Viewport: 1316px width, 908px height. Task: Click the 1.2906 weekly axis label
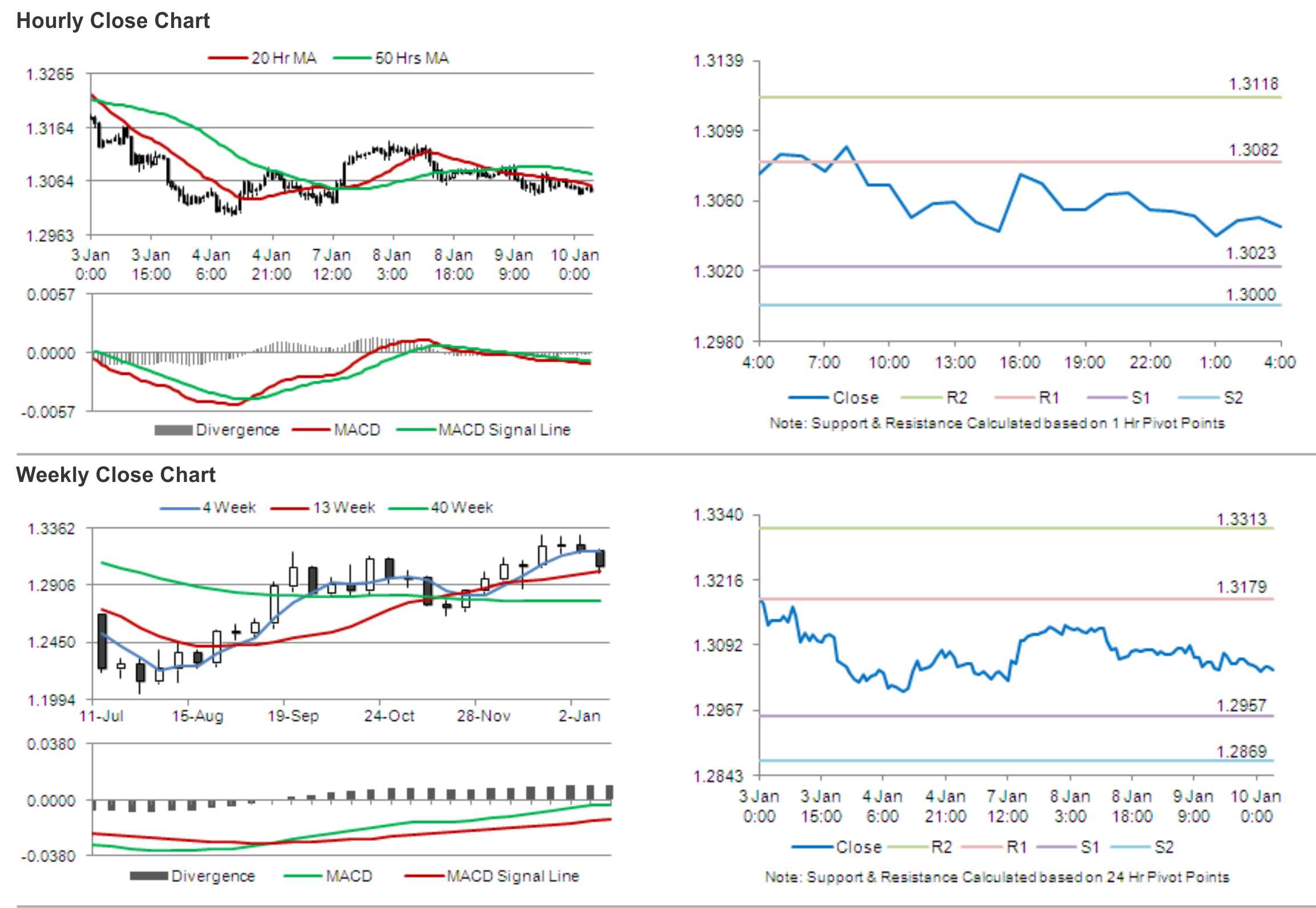[x=51, y=586]
